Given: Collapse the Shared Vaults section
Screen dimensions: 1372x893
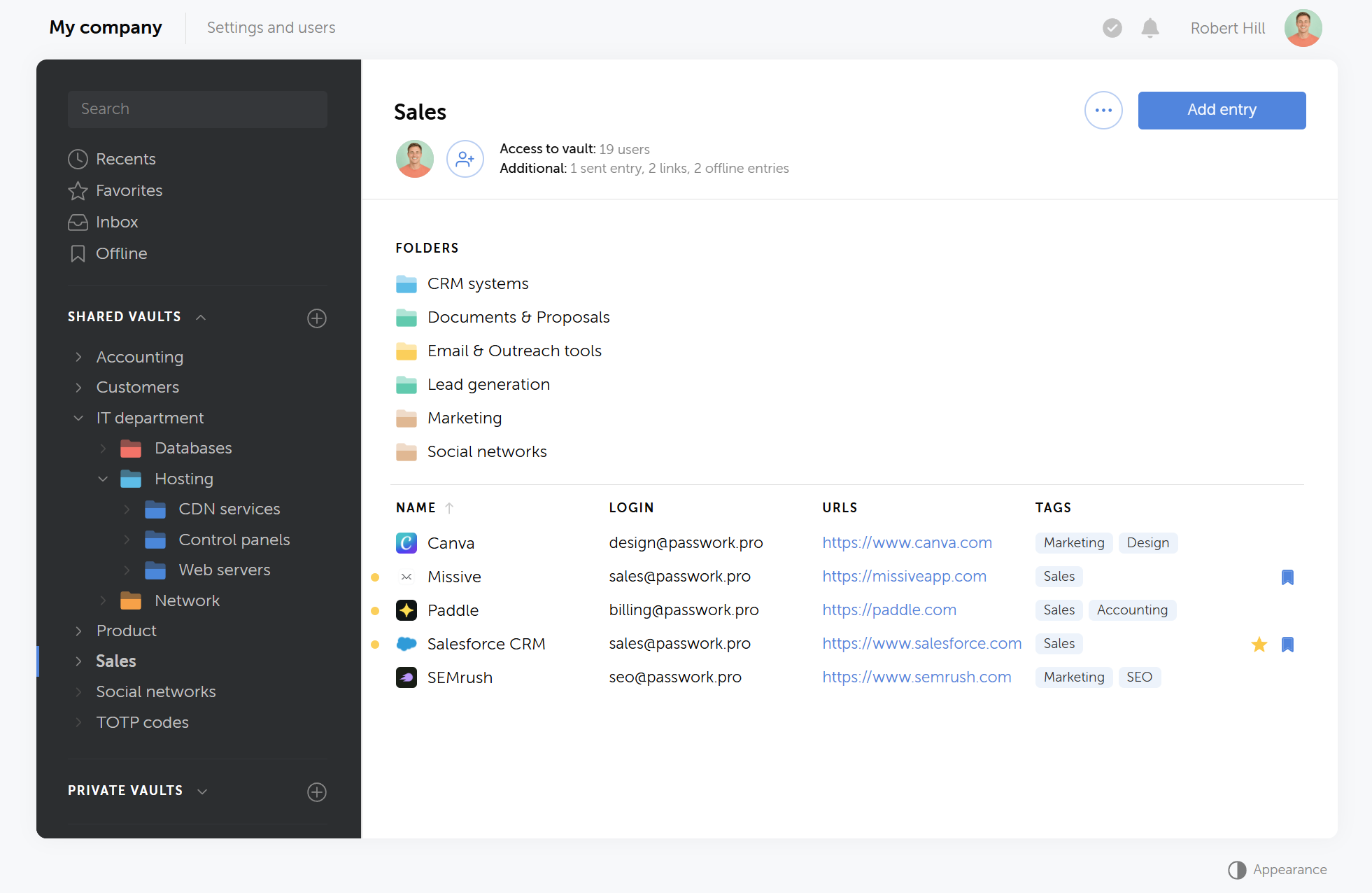Looking at the screenshot, I should (201, 317).
